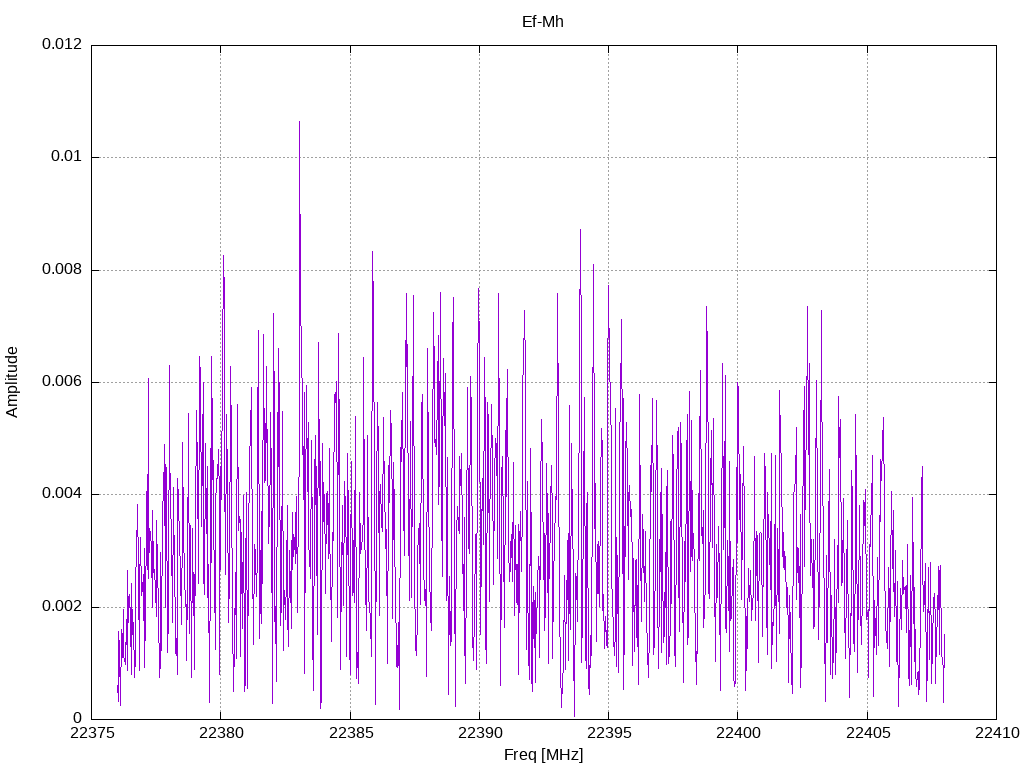Click the y-axis tick label 0.008
The image size is (1024, 768).
pos(62,270)
